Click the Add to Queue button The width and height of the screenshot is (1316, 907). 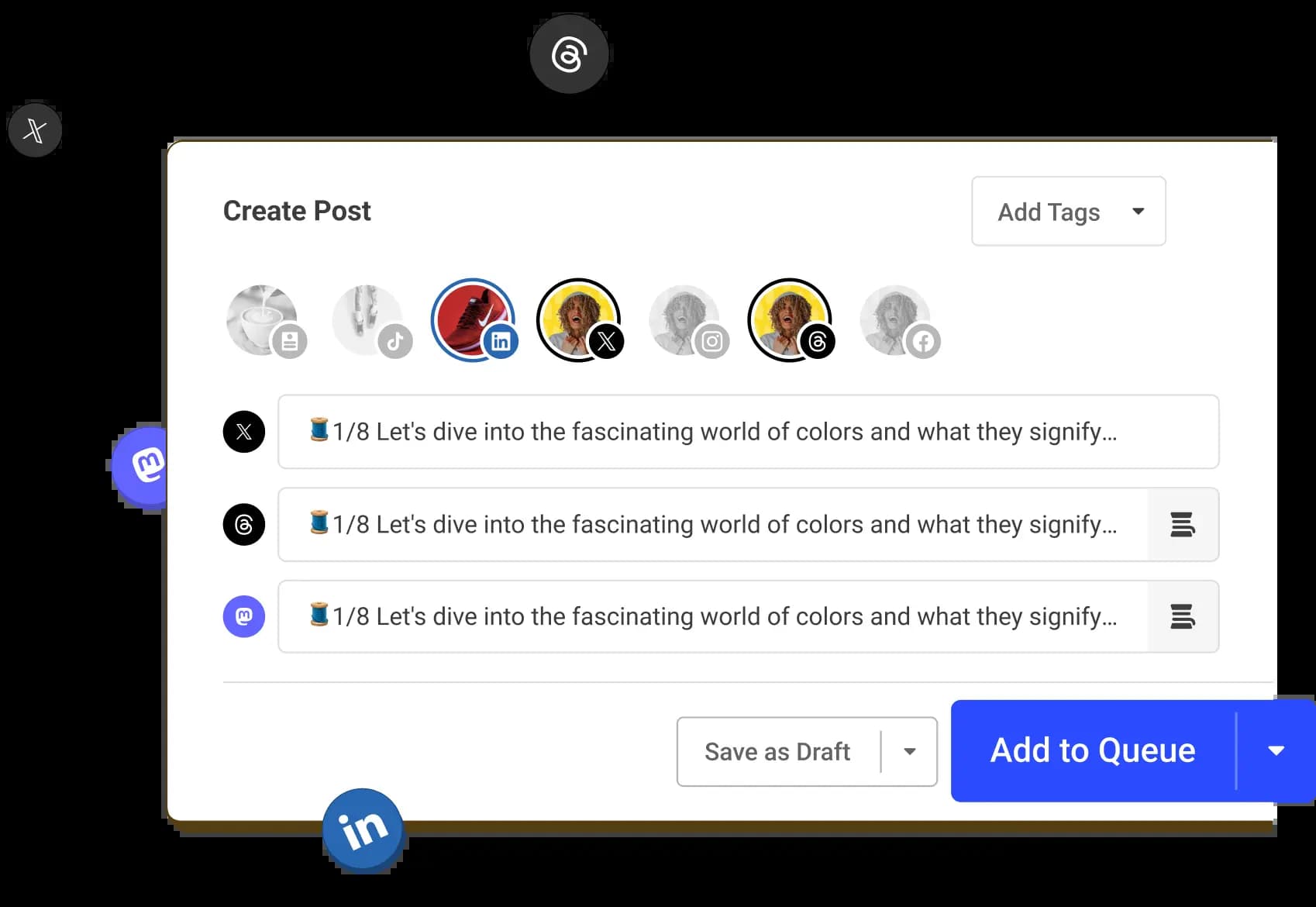point(1093,750)
